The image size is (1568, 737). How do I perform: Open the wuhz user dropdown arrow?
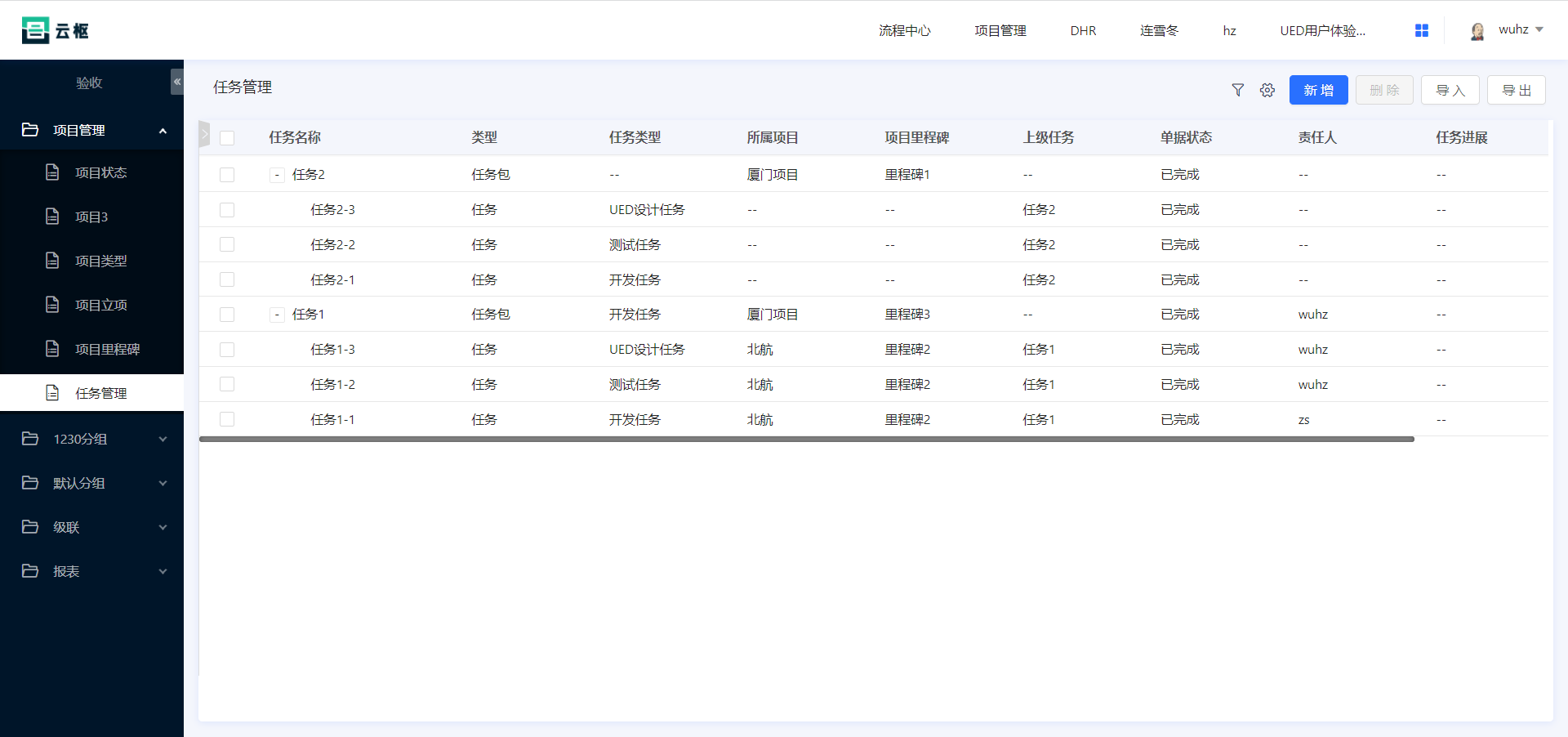click(x=1539, y=29)
